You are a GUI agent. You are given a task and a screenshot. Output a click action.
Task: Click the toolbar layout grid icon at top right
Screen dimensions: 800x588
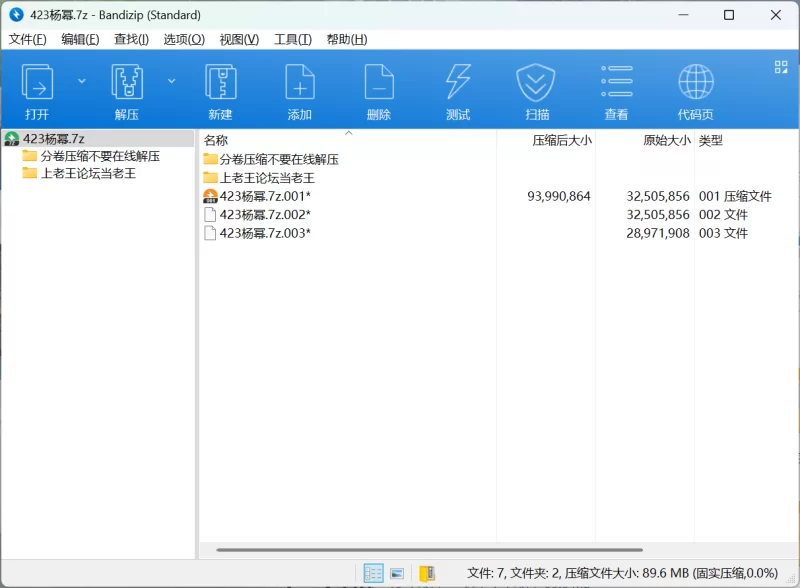point(781,67)
